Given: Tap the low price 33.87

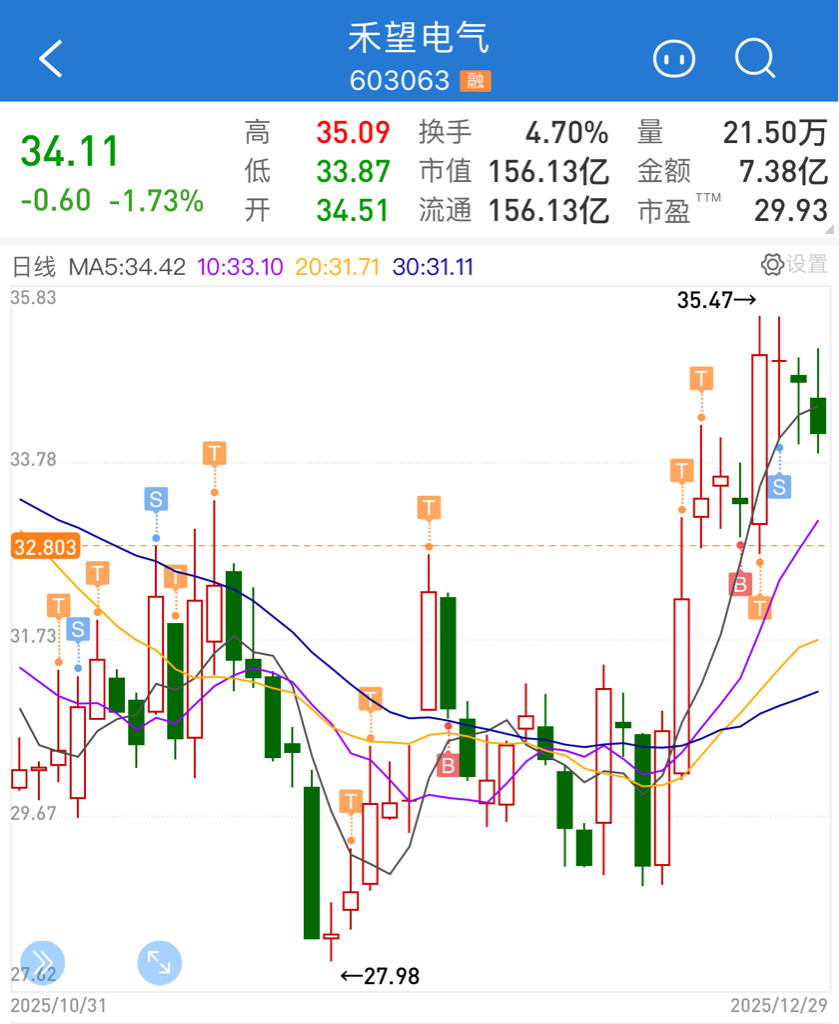Looking at the screenshot, I should click(353, 172).
